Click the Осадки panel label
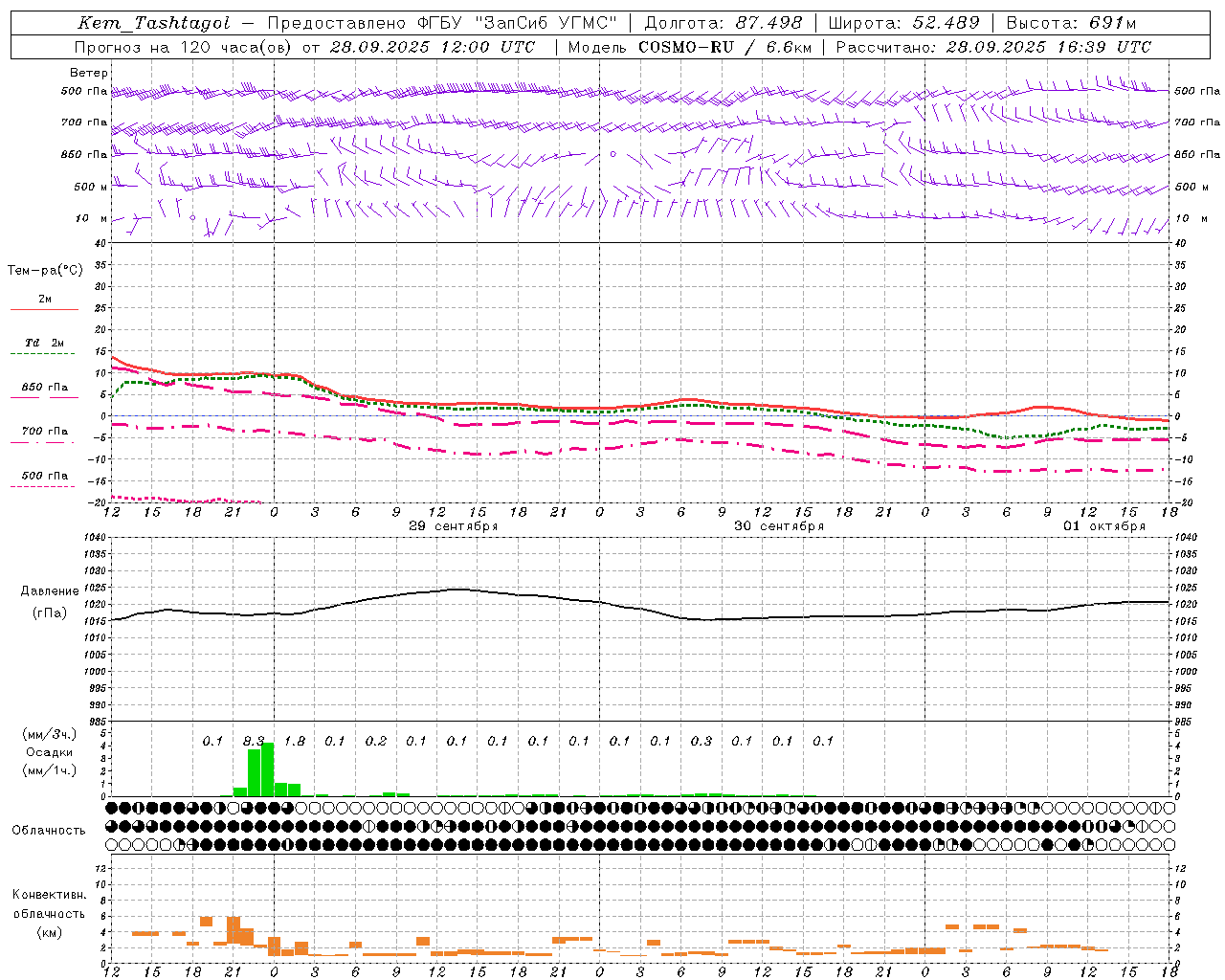1225x980 pixels. tap(50, 752)
